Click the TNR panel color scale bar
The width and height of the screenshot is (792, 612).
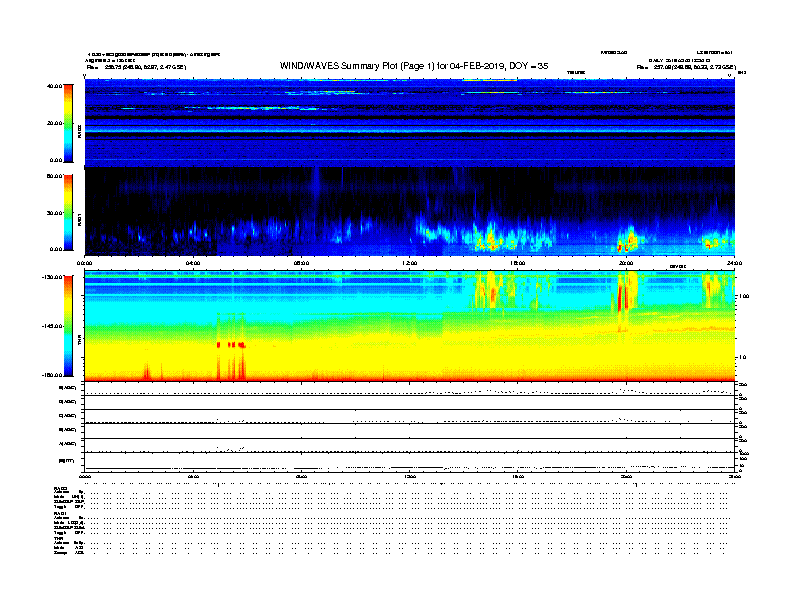coord(68,326)
